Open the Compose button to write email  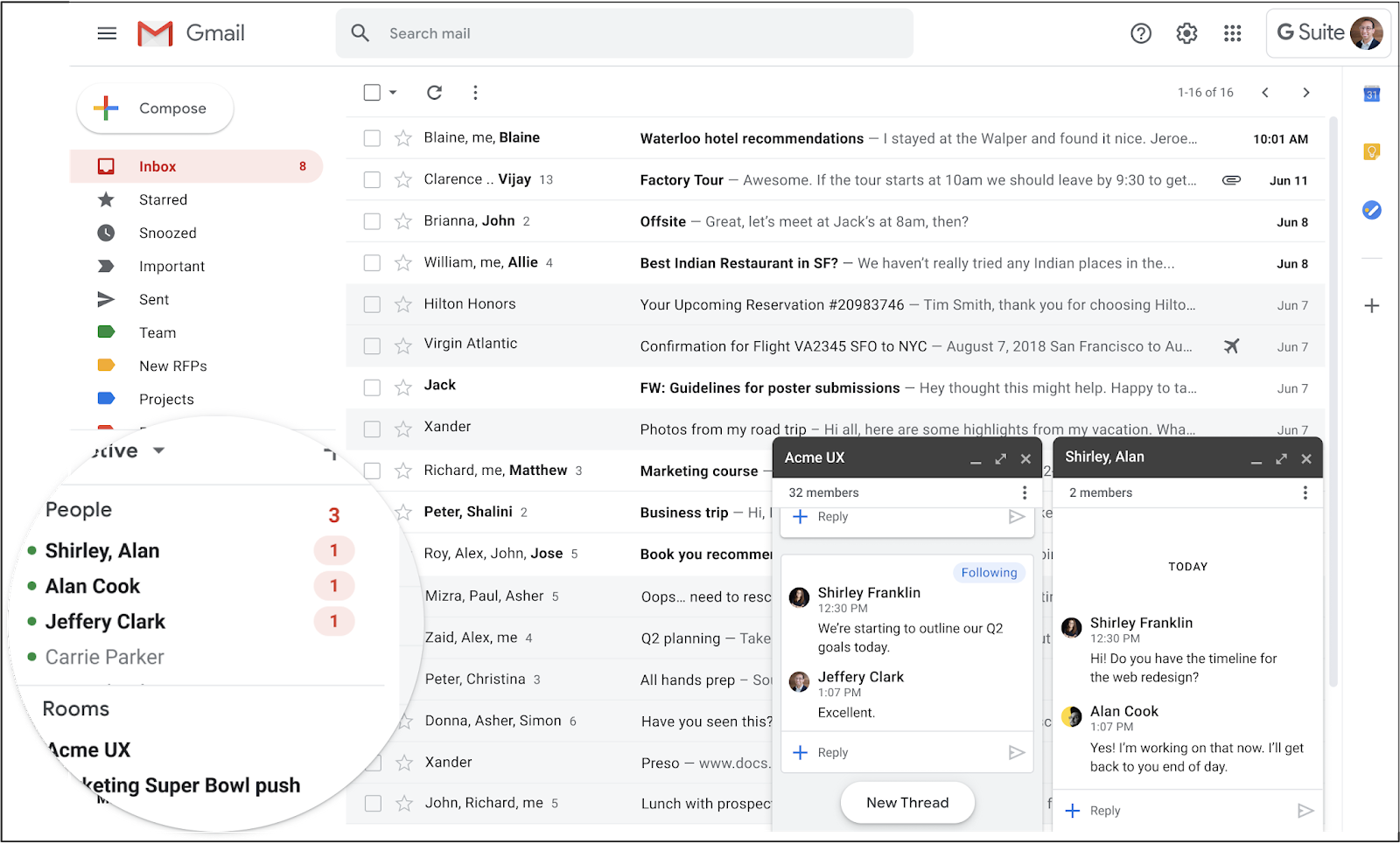155,108
